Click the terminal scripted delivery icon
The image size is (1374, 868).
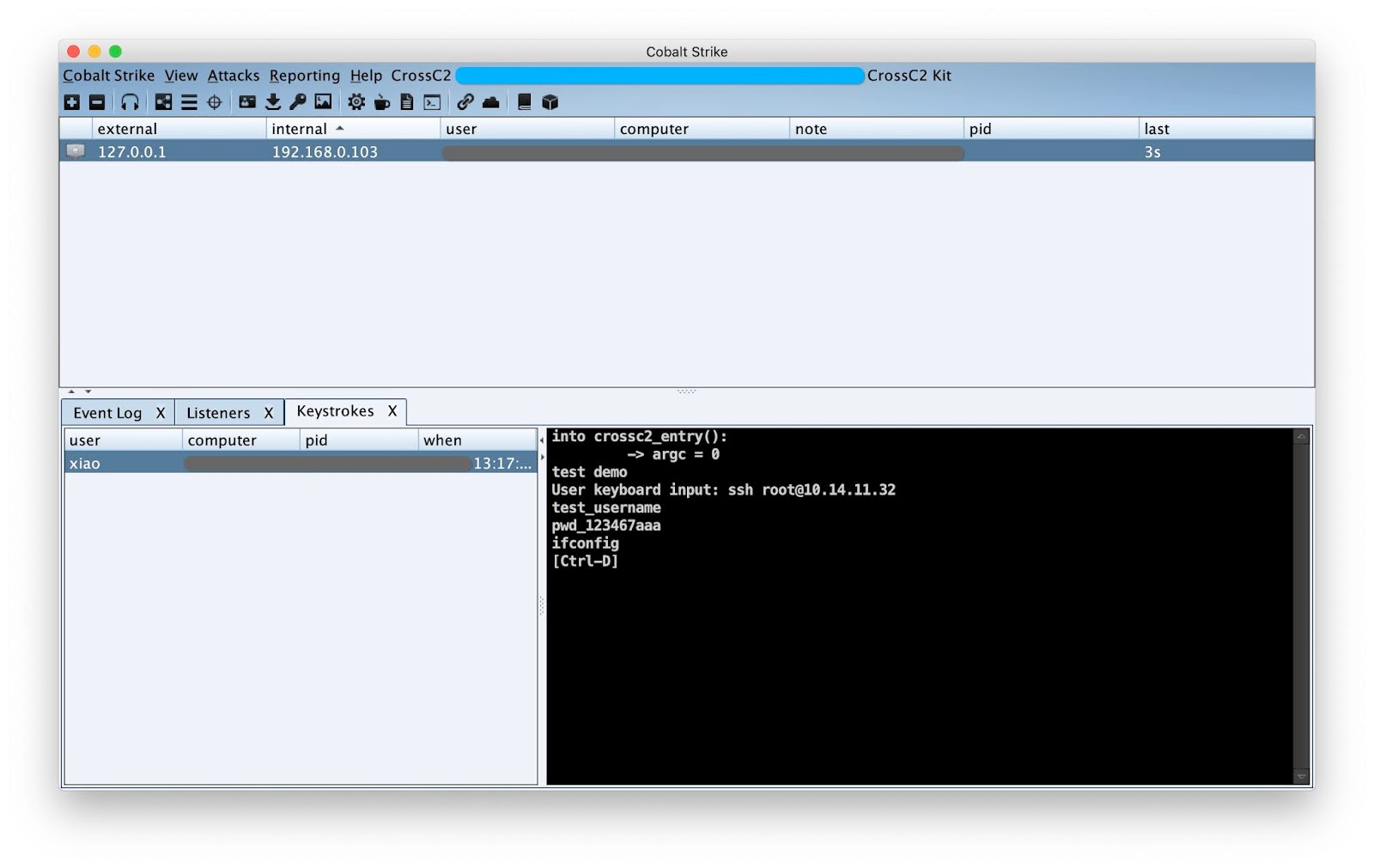[x=432, y=102]
